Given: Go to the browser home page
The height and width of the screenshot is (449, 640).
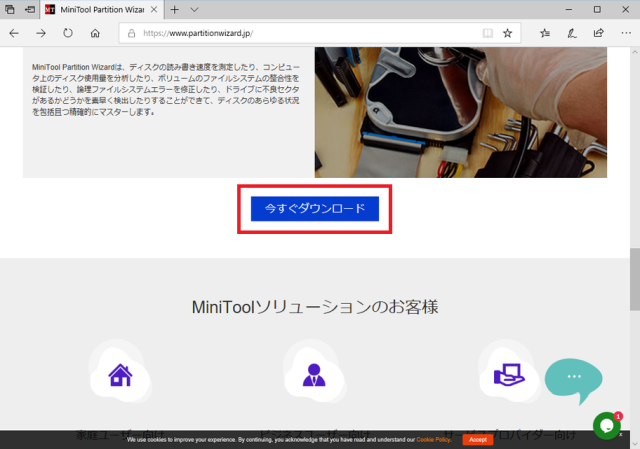Looking at the screenshot, I should [x=95, y=33].
